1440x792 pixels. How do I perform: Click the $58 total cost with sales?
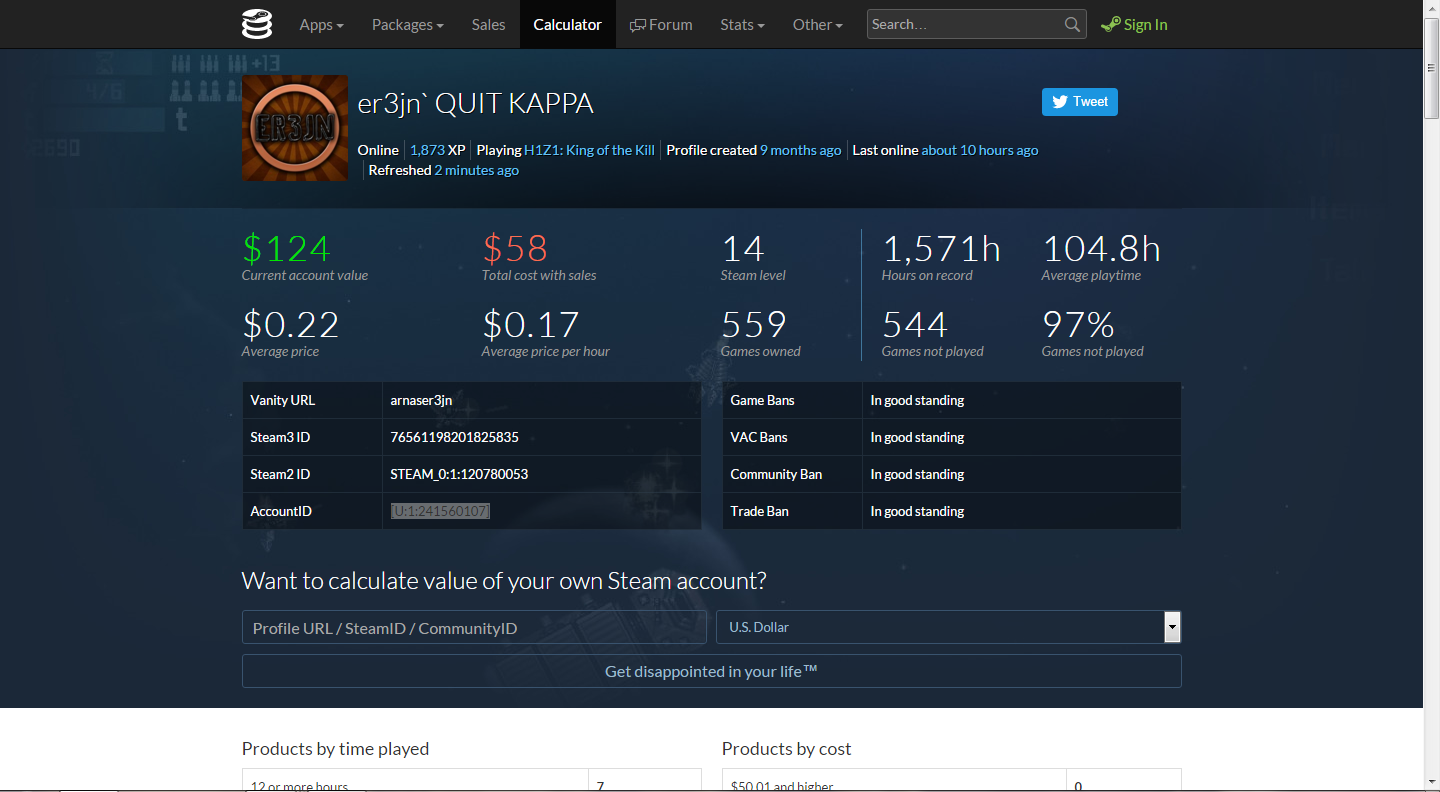click(515, 248)
